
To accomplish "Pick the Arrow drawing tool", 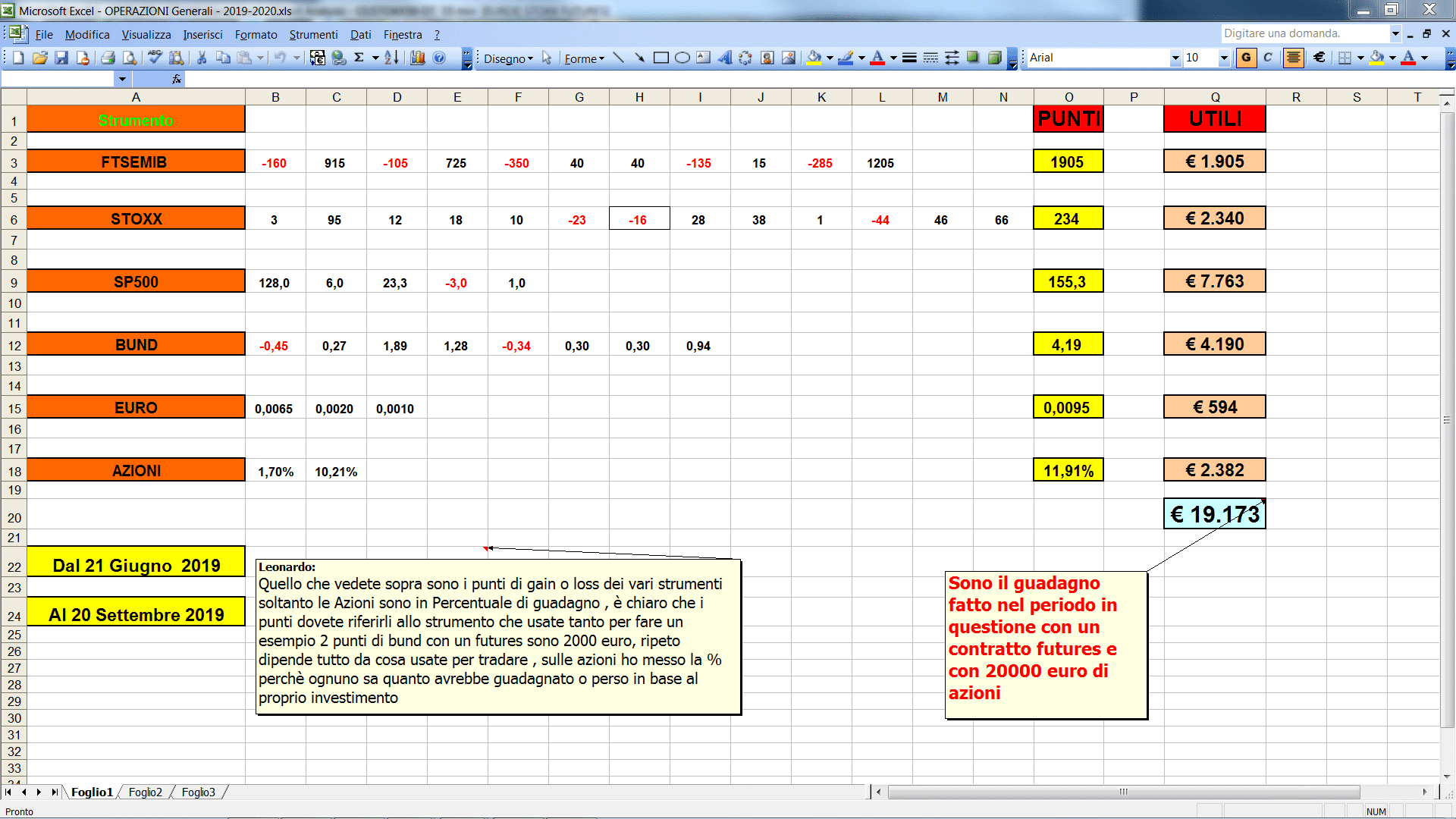I will [x=639, y=58].
